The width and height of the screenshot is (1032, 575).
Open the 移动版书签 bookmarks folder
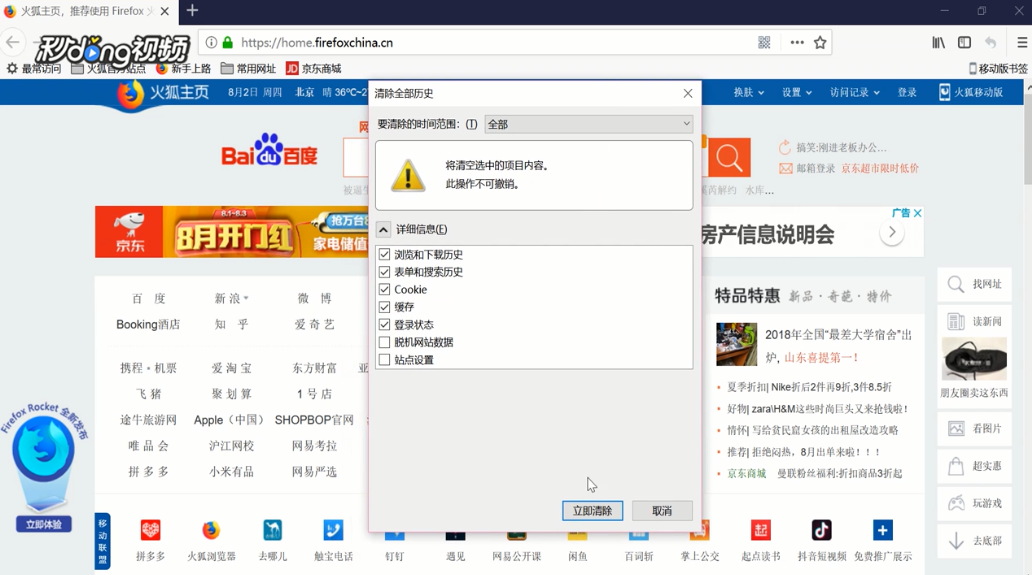pos(998,68)
